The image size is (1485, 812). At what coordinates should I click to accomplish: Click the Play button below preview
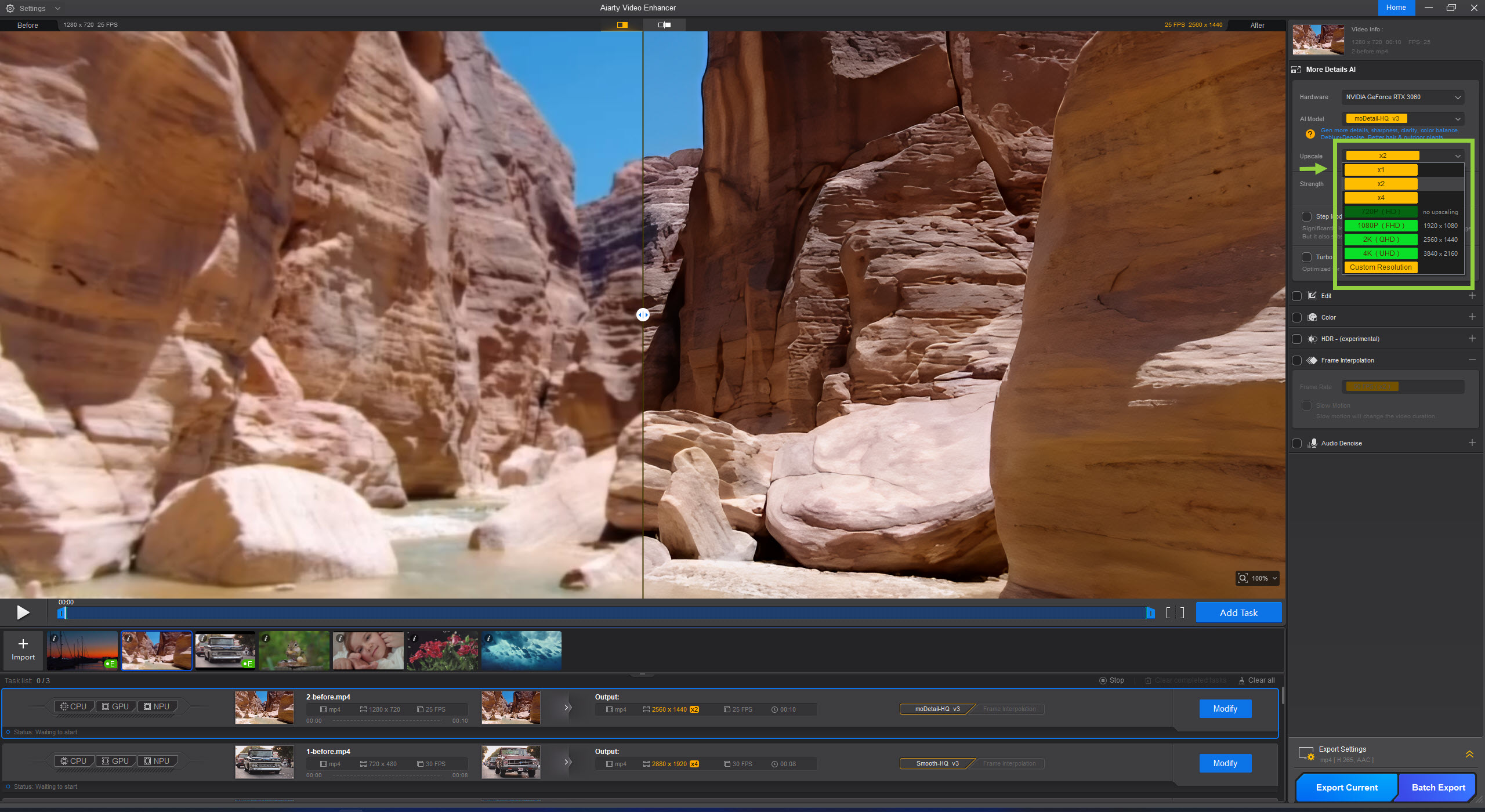[23, 612]
